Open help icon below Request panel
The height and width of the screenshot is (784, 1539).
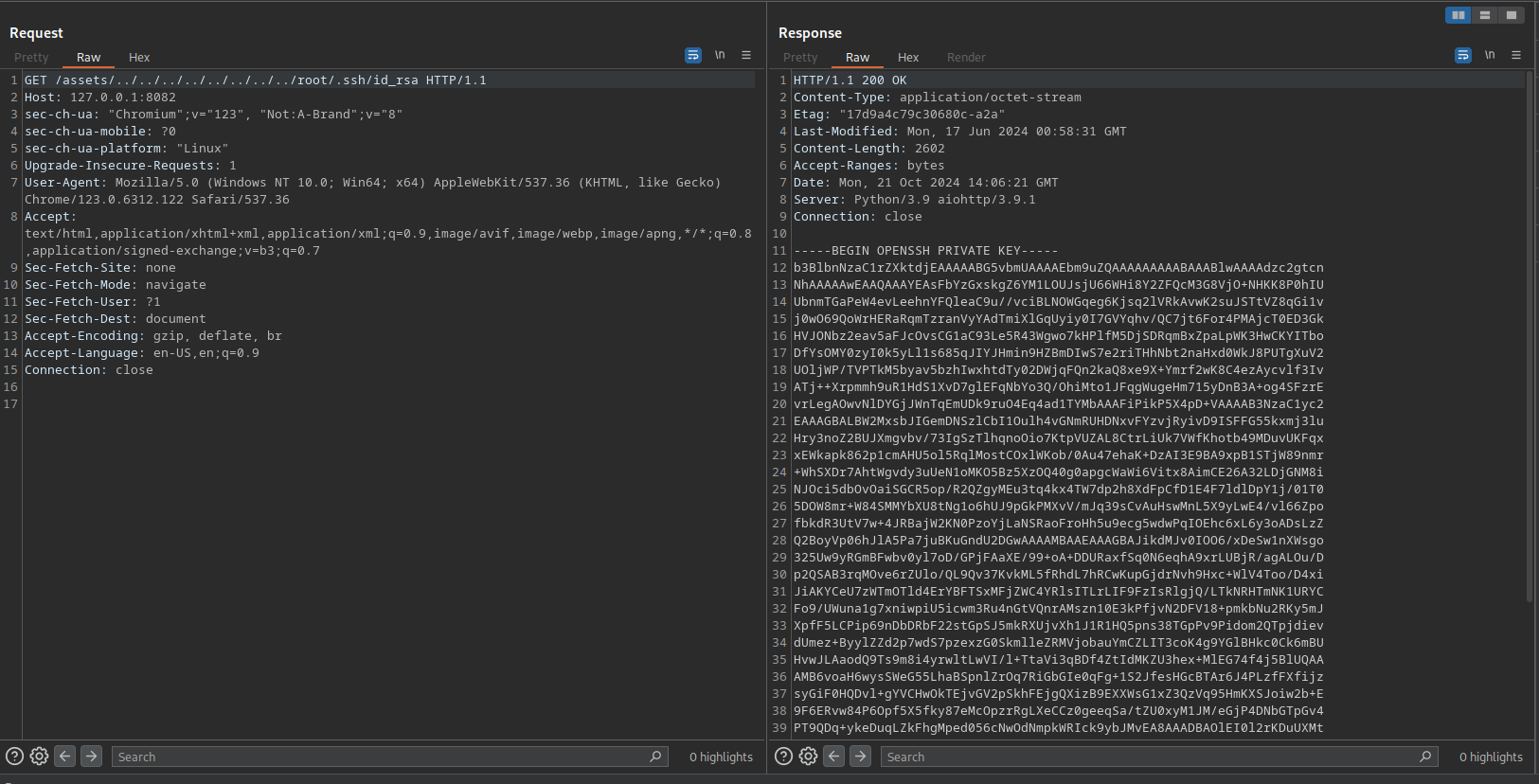[x=14, y=756]
